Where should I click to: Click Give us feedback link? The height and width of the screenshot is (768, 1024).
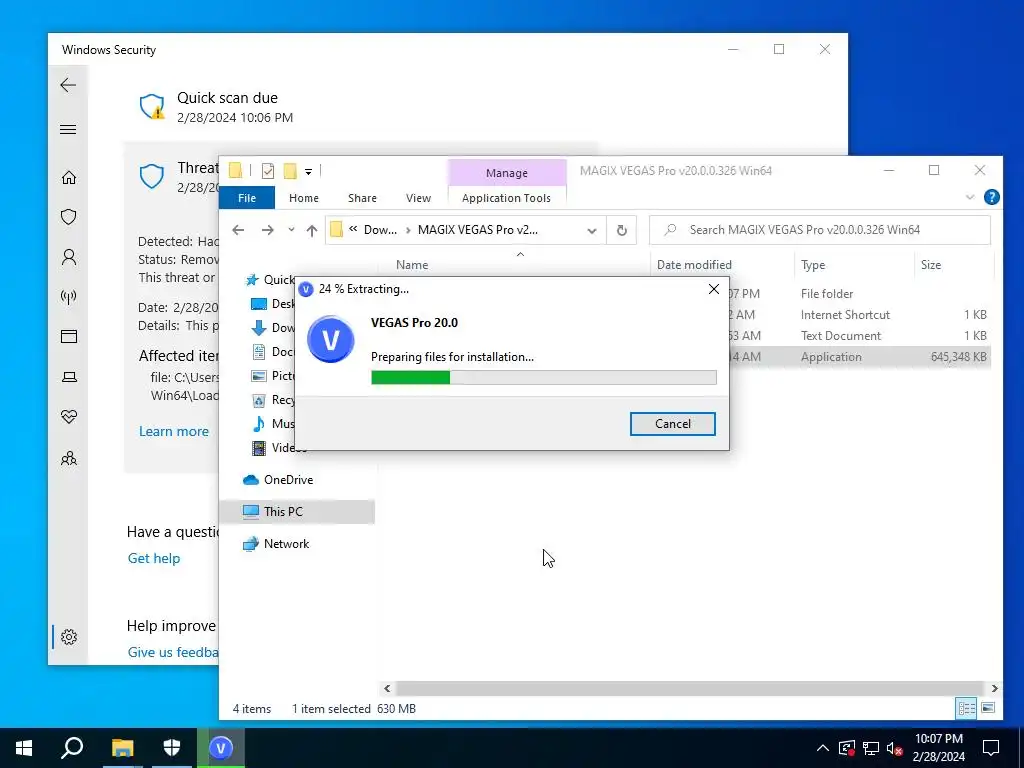[x=173, y=652]
